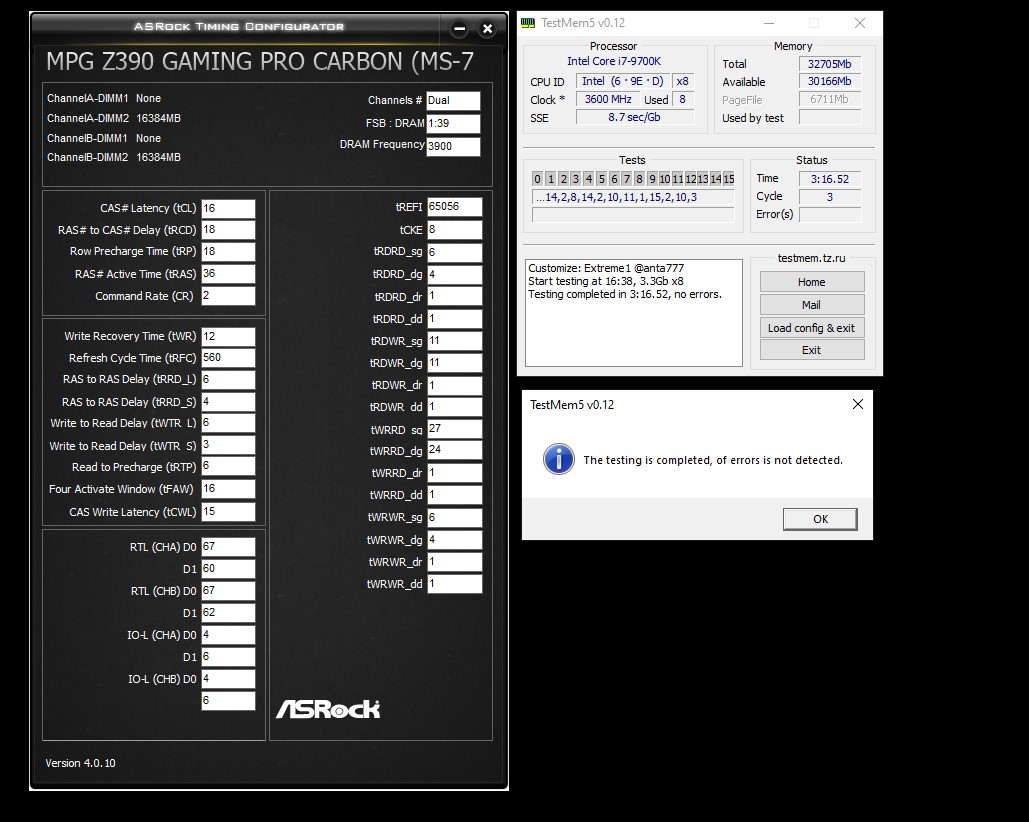The image size is (1029, 822).
Task: Click the Available memory value 30166Mb
Action: pyautogui.click(x=830, y=81)
